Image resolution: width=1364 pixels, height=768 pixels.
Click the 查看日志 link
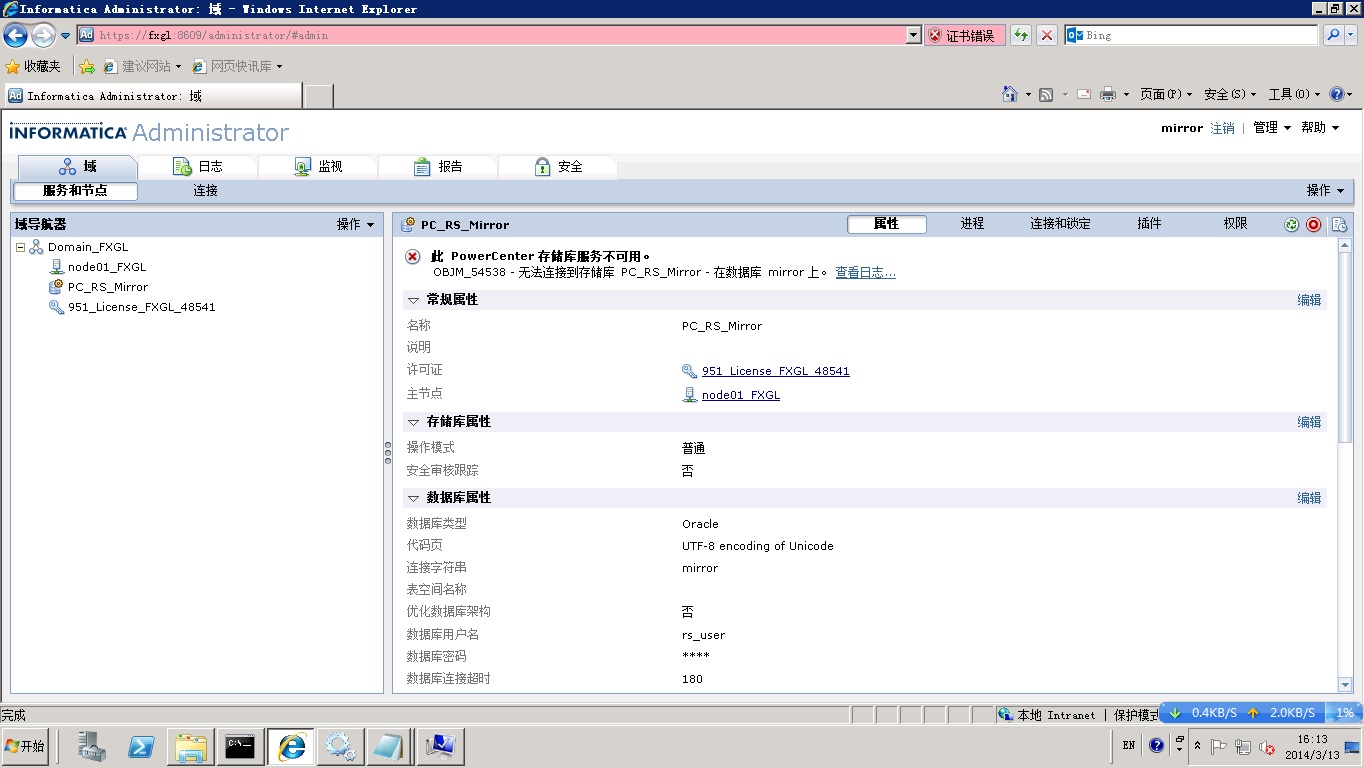pyautogui.click(x=865, y=273)
